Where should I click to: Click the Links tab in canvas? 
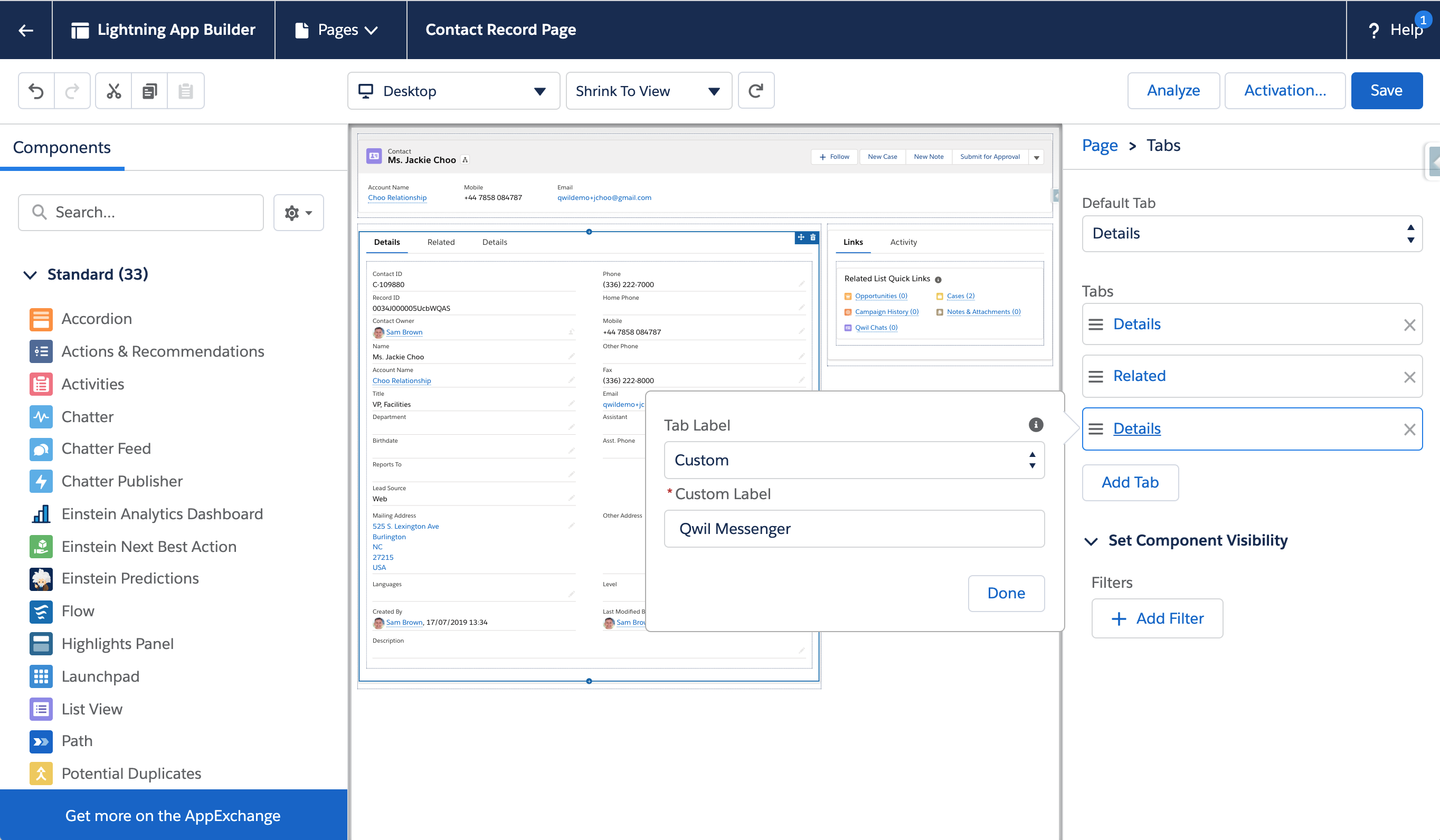852,242
